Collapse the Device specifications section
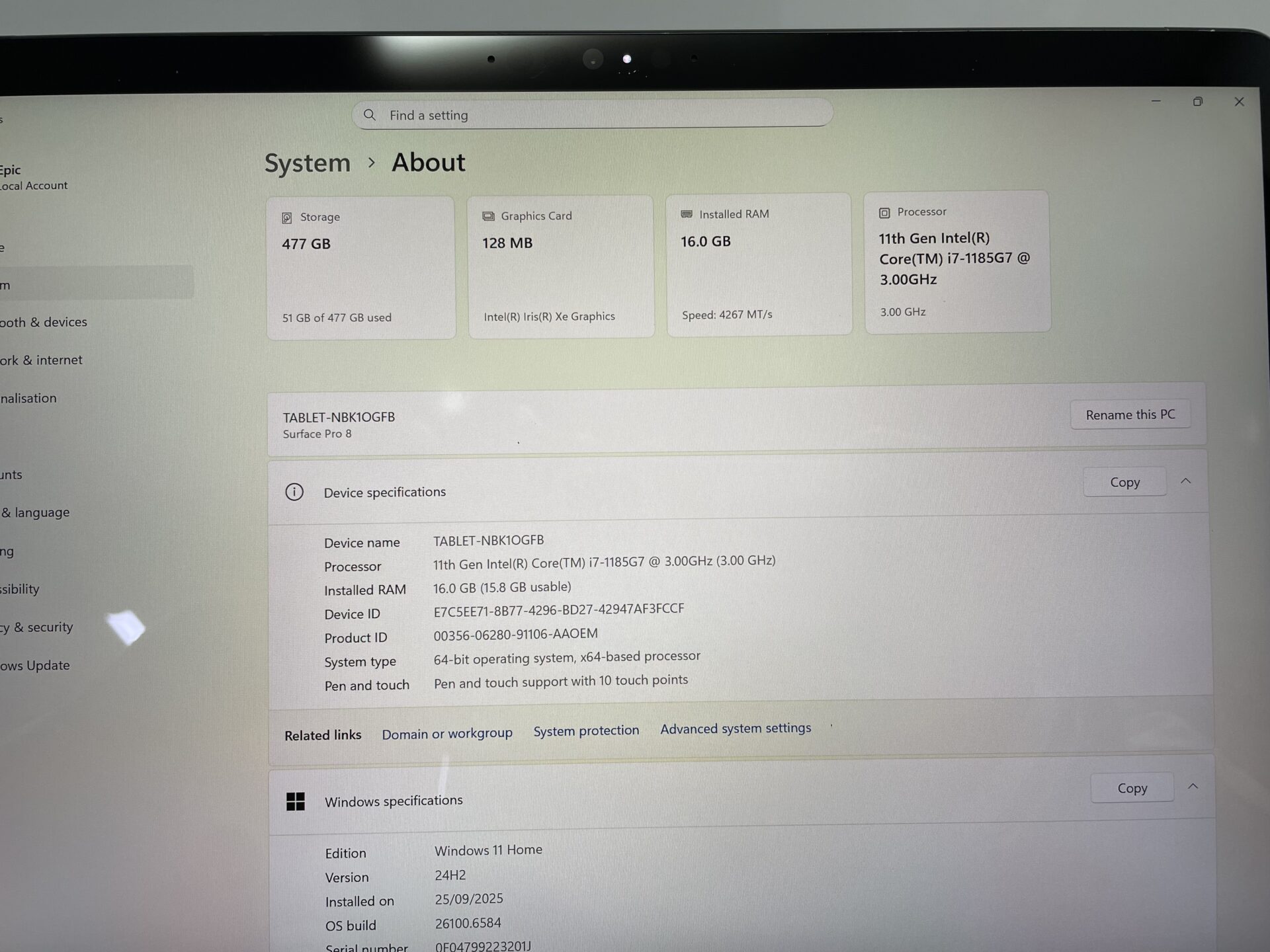Image resolution: width=1270 pixels, height=952 pixels. (1185, 481)
